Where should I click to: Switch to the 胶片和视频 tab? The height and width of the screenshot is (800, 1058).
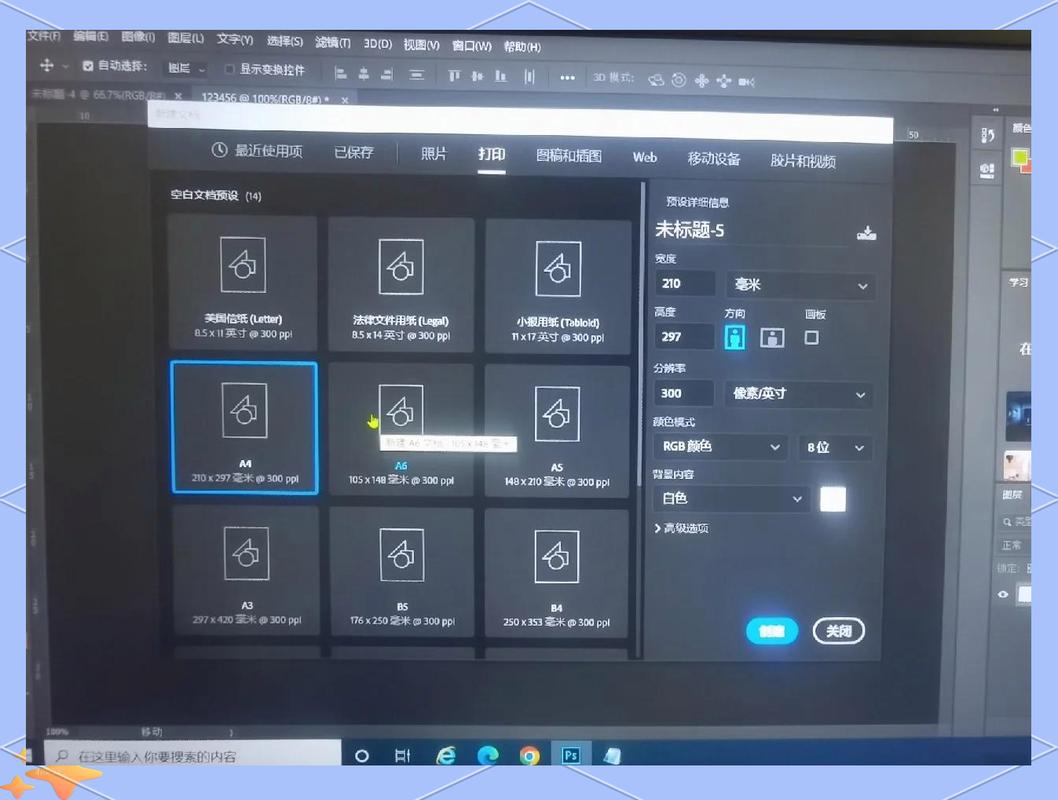[x=803, y=161]
